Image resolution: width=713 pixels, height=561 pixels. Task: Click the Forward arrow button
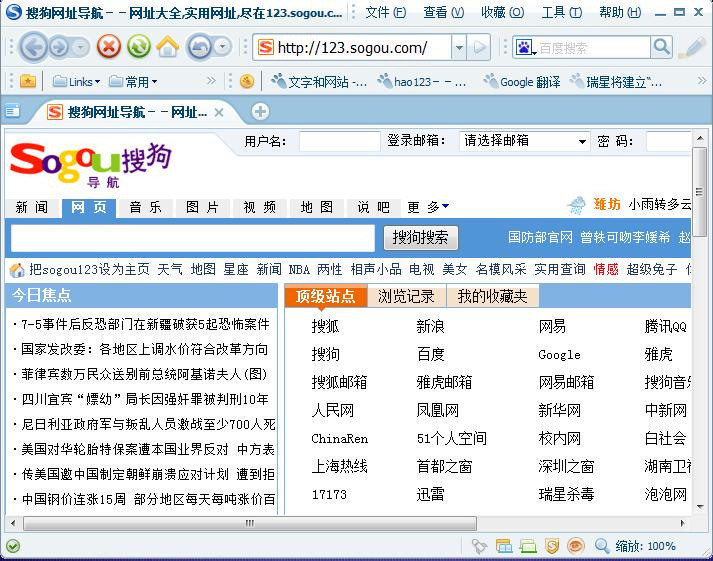coord(60,47)
